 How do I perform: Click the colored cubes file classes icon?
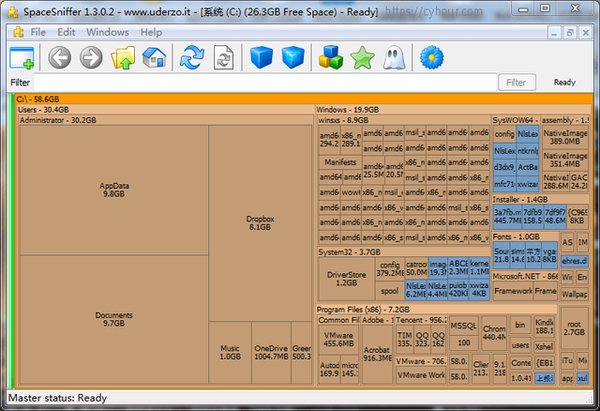331,57
